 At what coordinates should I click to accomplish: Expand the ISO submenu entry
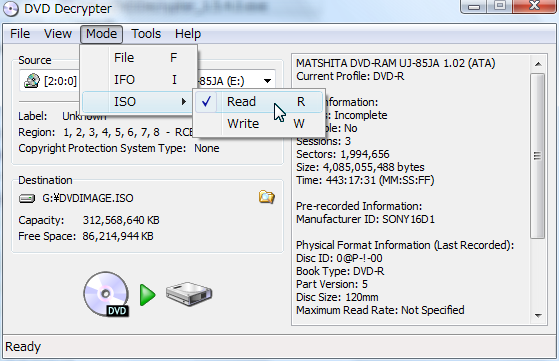point(137,102)
